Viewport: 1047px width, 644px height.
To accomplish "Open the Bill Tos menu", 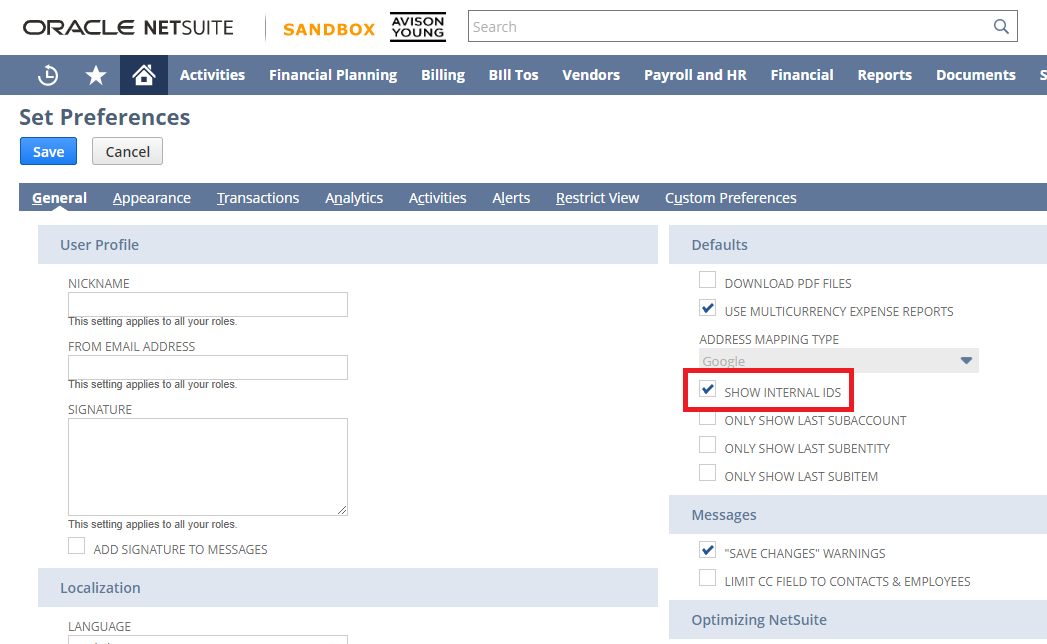I will (513, 75).
